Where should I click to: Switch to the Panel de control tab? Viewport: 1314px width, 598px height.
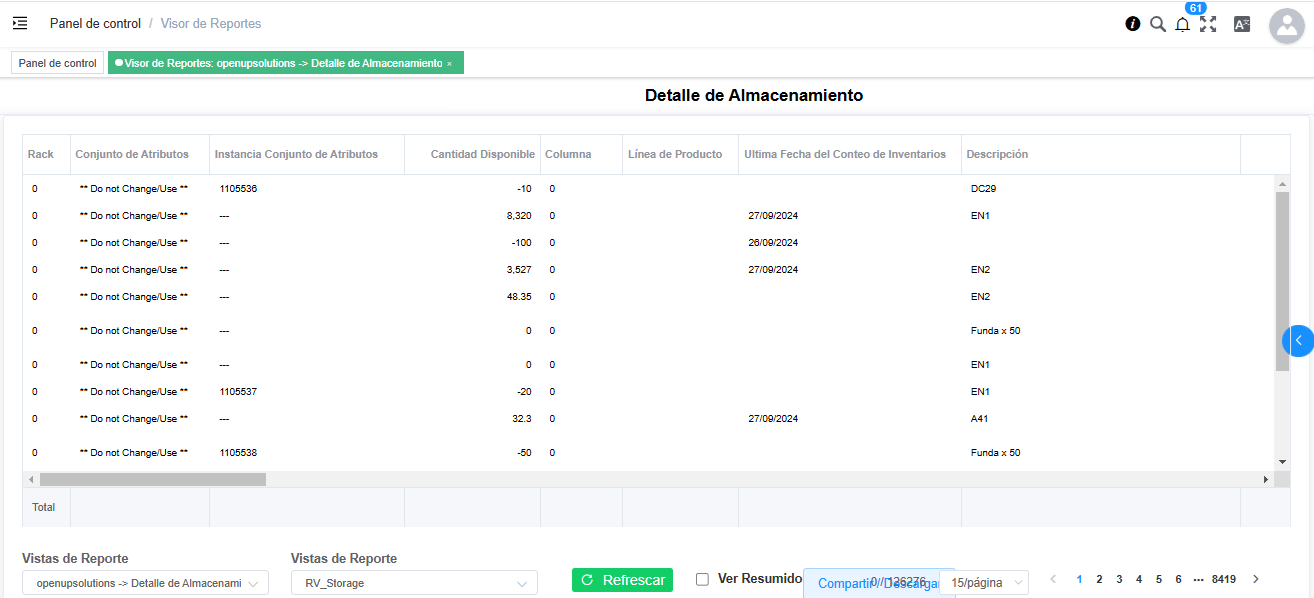(x=57, y=63)
